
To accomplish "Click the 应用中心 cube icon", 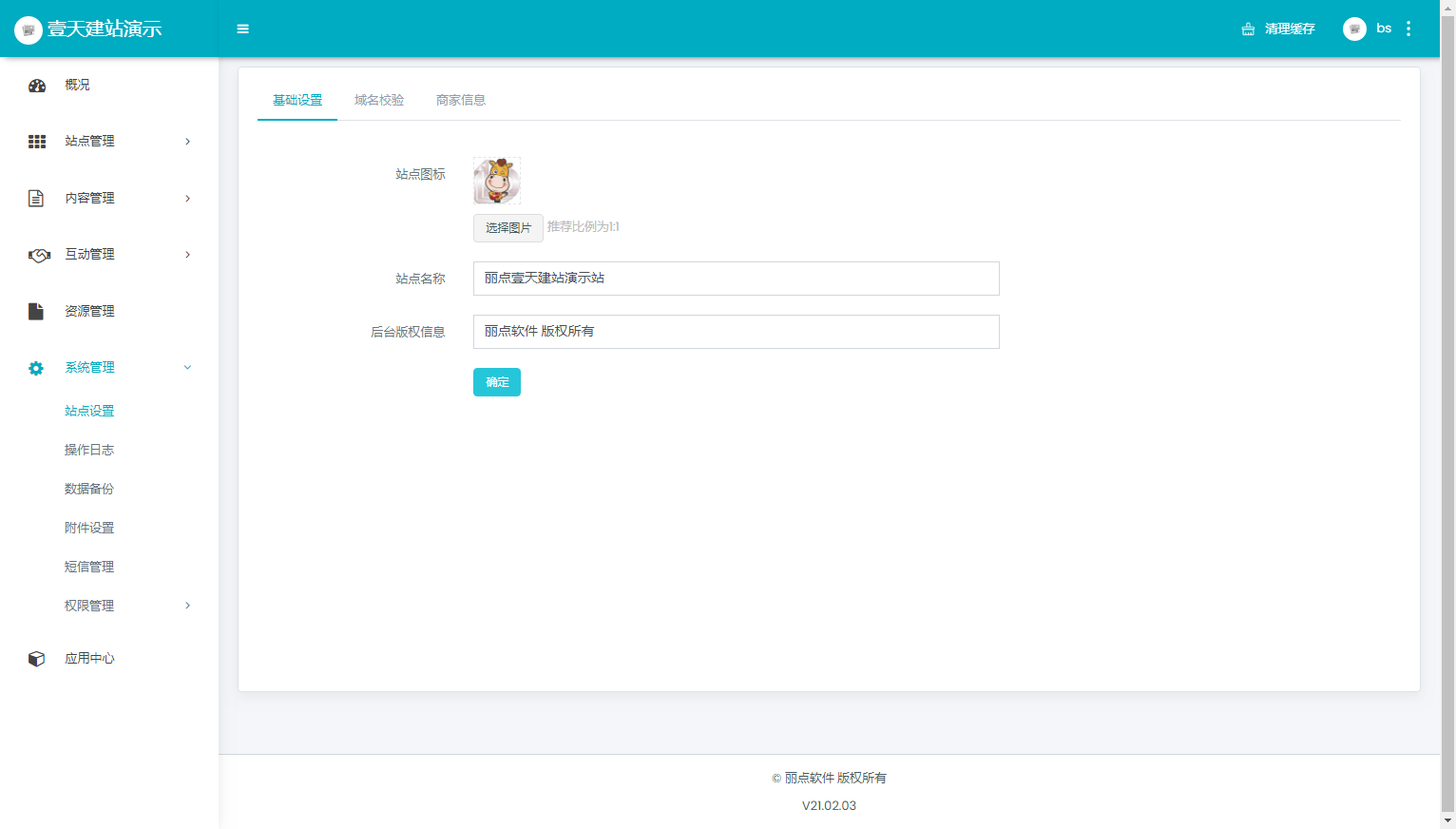I will coord(36,659).
